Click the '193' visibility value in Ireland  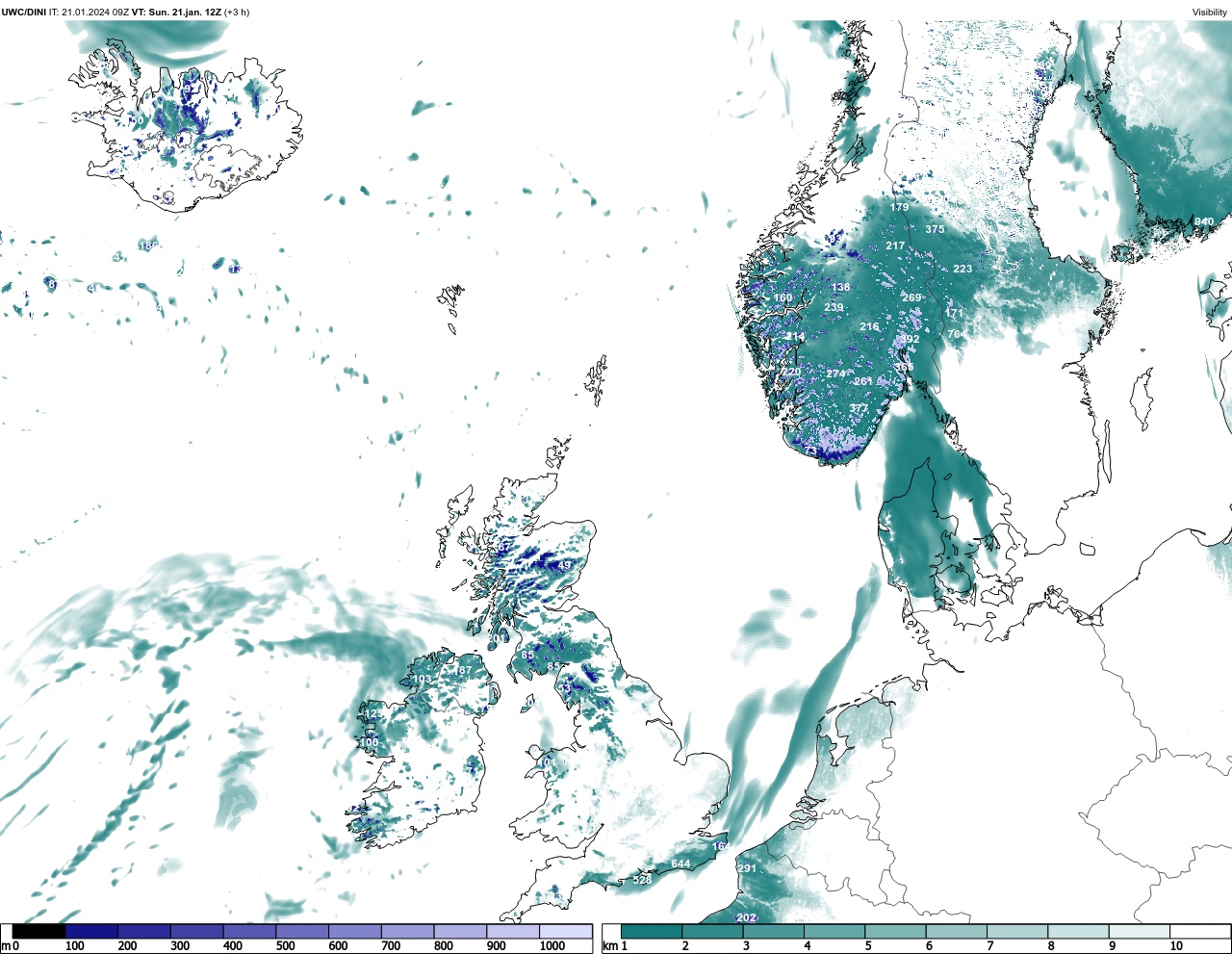[x=423, y=680]
